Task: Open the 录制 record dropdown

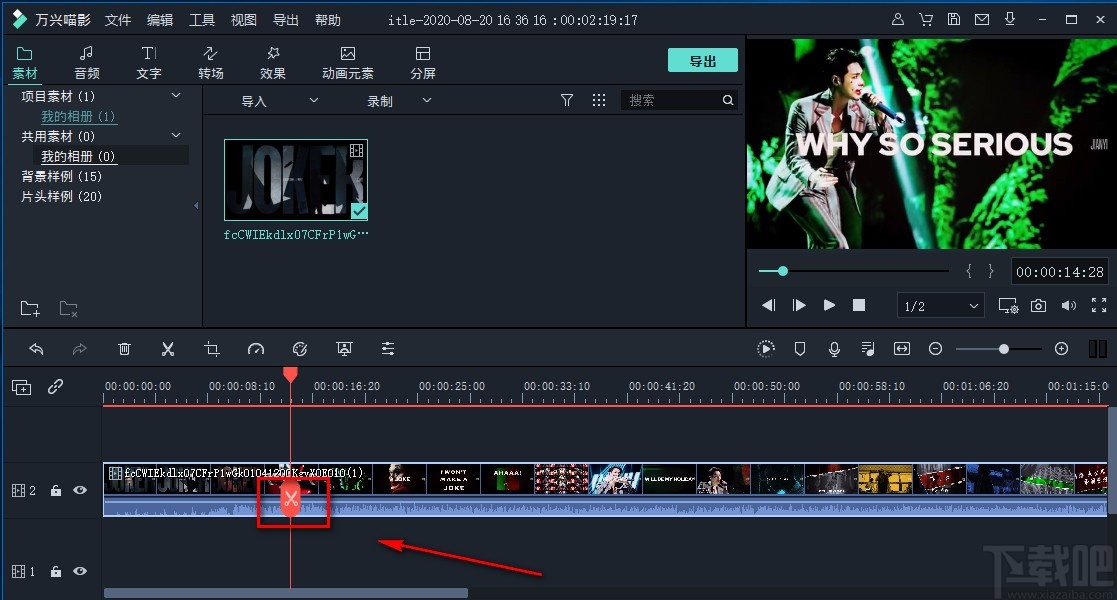Action: tap(399, 101)
